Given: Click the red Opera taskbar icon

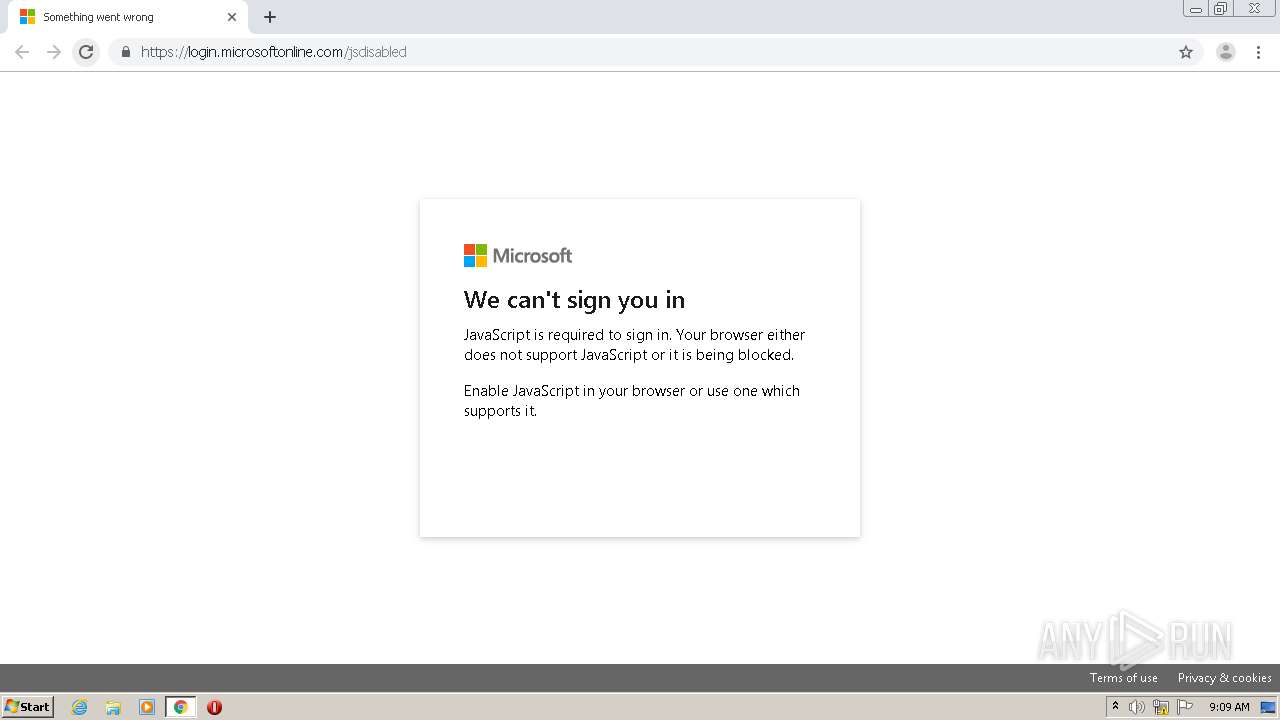Looking at the screenshot, I should pos(214,707).
